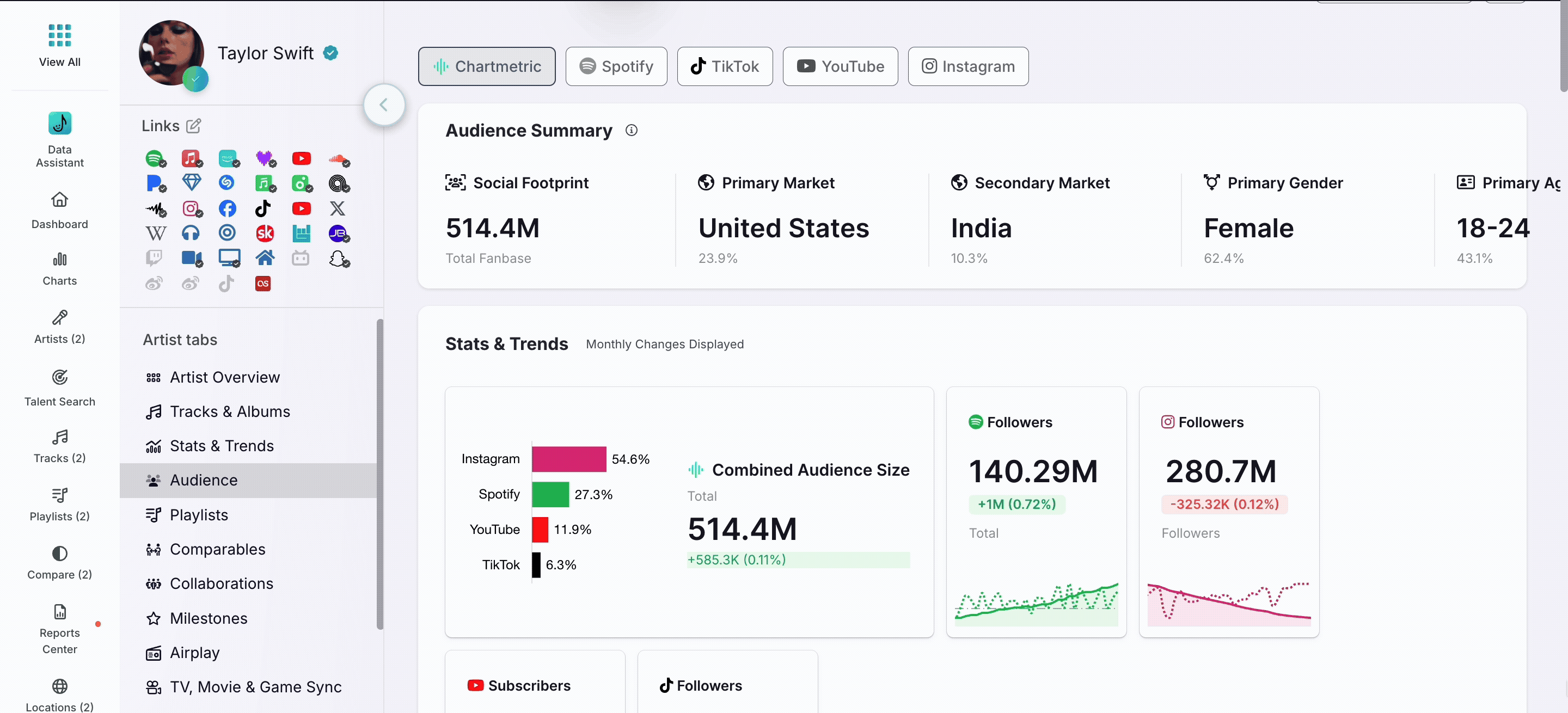Open Comparables artist tab
Image resolution: width=1568 pixels, height=713 pixels.
248,549
